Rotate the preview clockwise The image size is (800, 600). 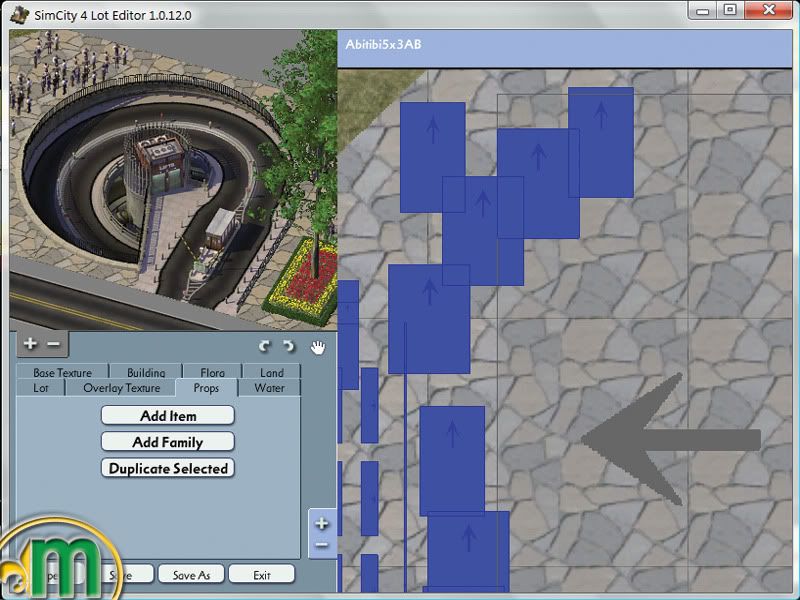(289, 346)
